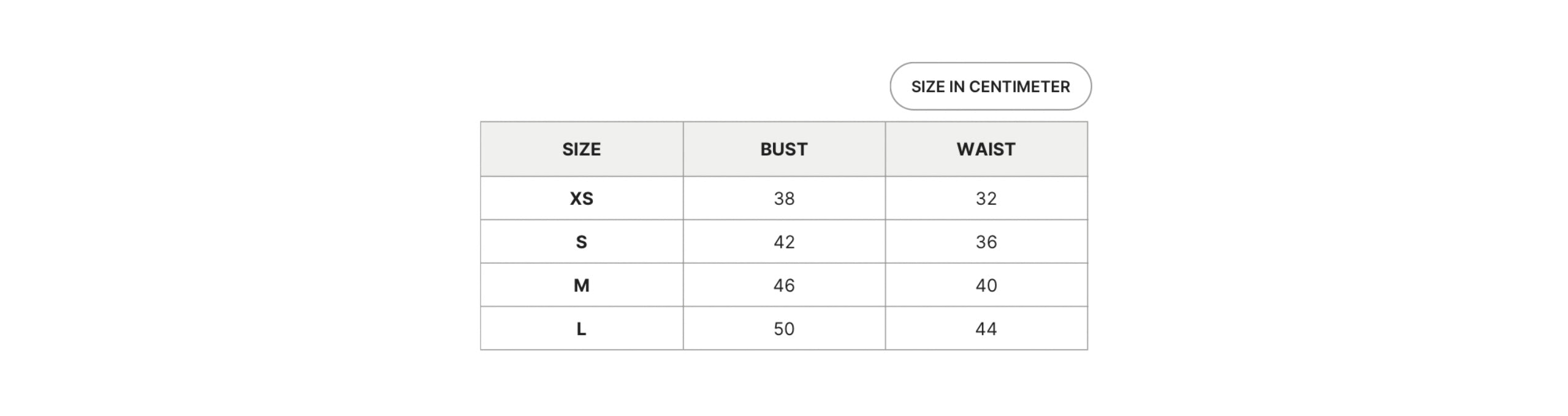1568x416 pixels.
Task: Select waist value 44 for L
Action: pos(986,329)
